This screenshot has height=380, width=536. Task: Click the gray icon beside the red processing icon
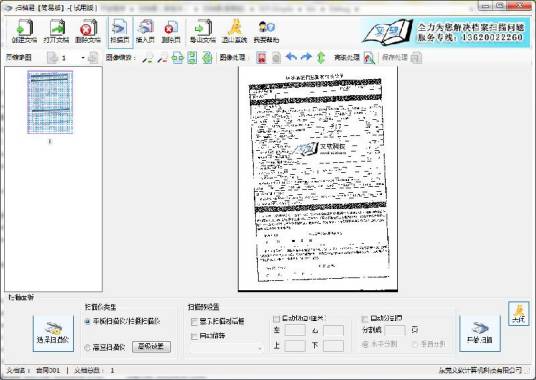276,58
